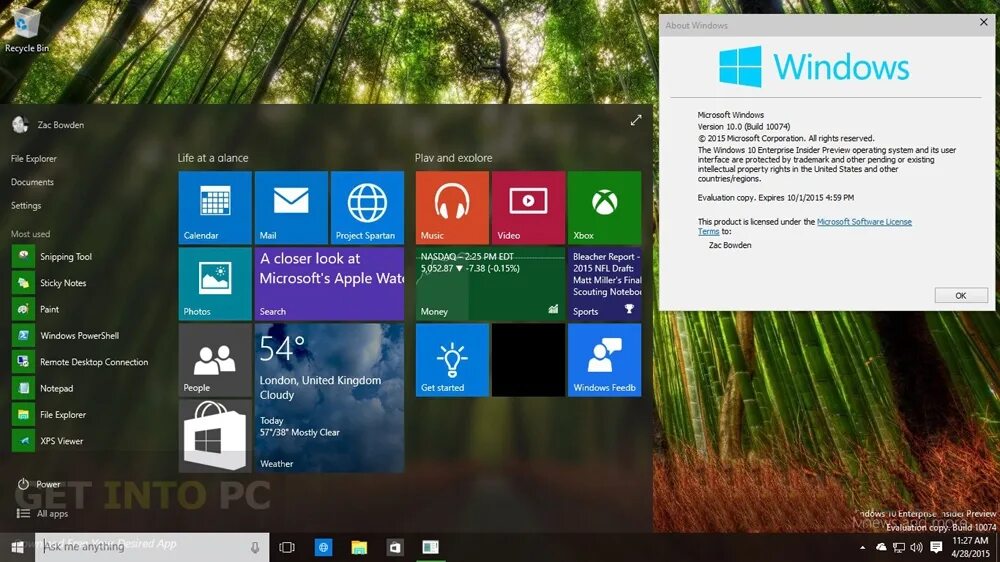Click the Version 10.0 (Build 10074) text
Viewport: 1000px width, 562px height.
coord(744,127)
